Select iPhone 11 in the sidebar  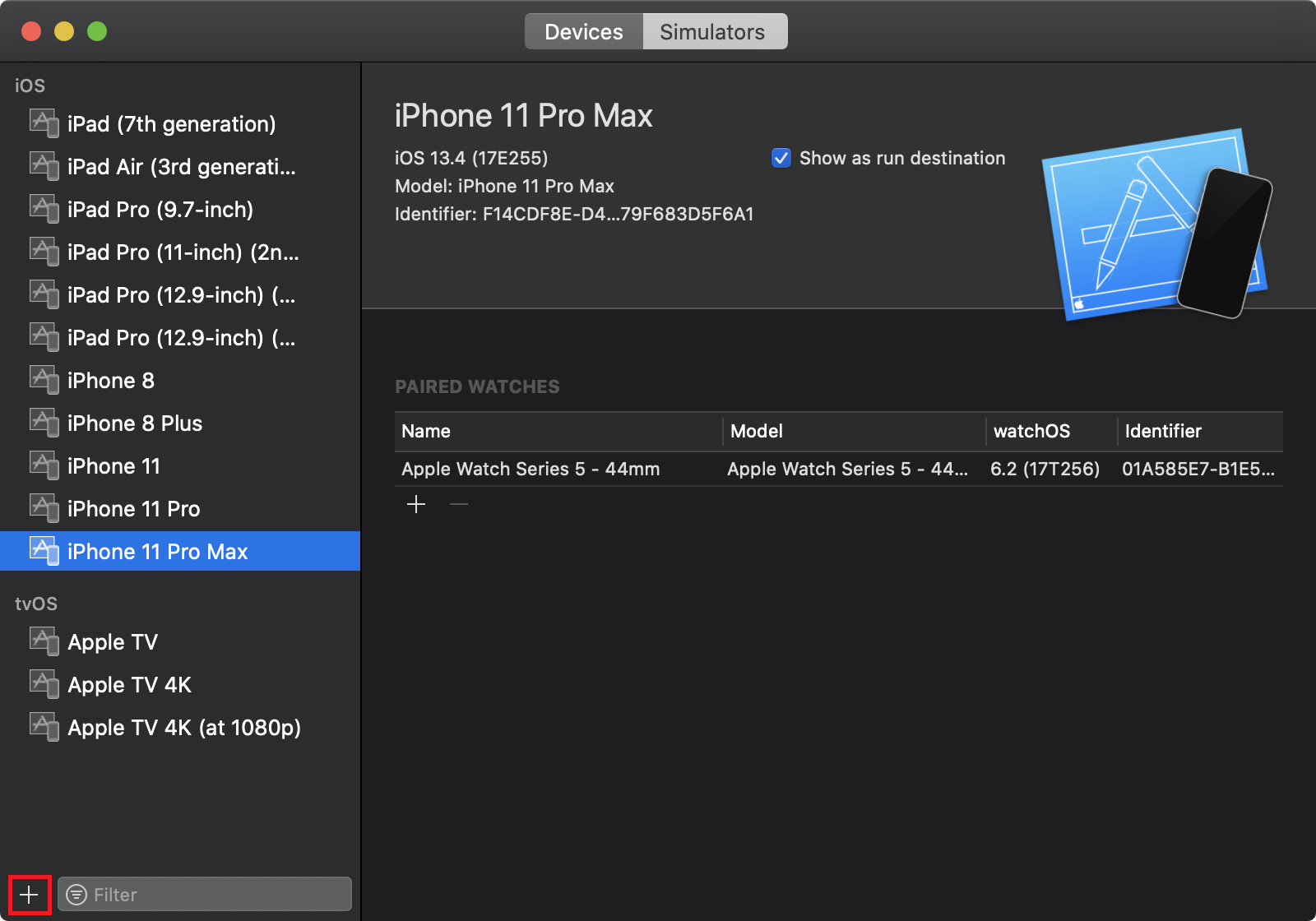(180, 465)
